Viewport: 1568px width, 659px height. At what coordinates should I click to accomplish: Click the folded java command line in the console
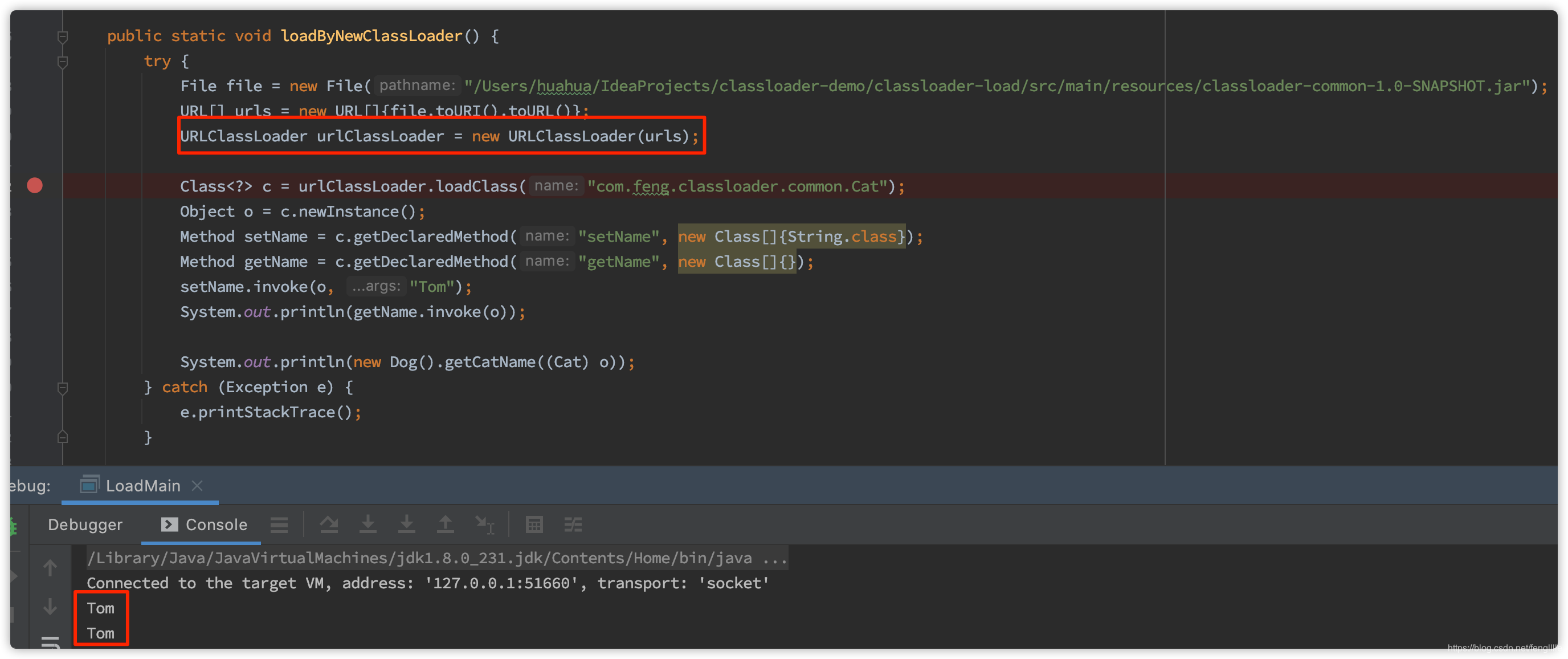click(x=436, y=558)
